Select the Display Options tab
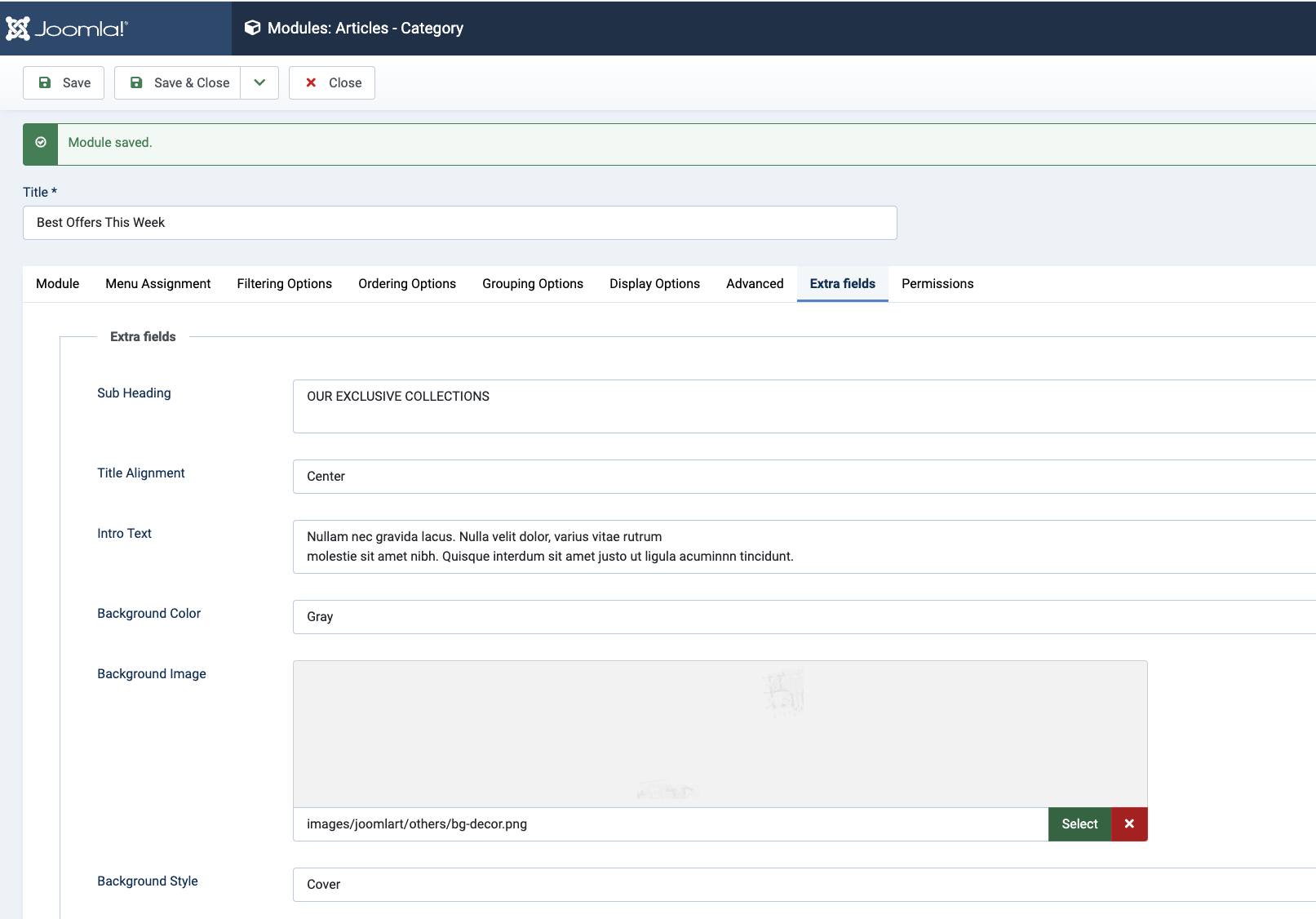Screen dimensions: 1316x919 pyautogui.click(x=654, y=284)
